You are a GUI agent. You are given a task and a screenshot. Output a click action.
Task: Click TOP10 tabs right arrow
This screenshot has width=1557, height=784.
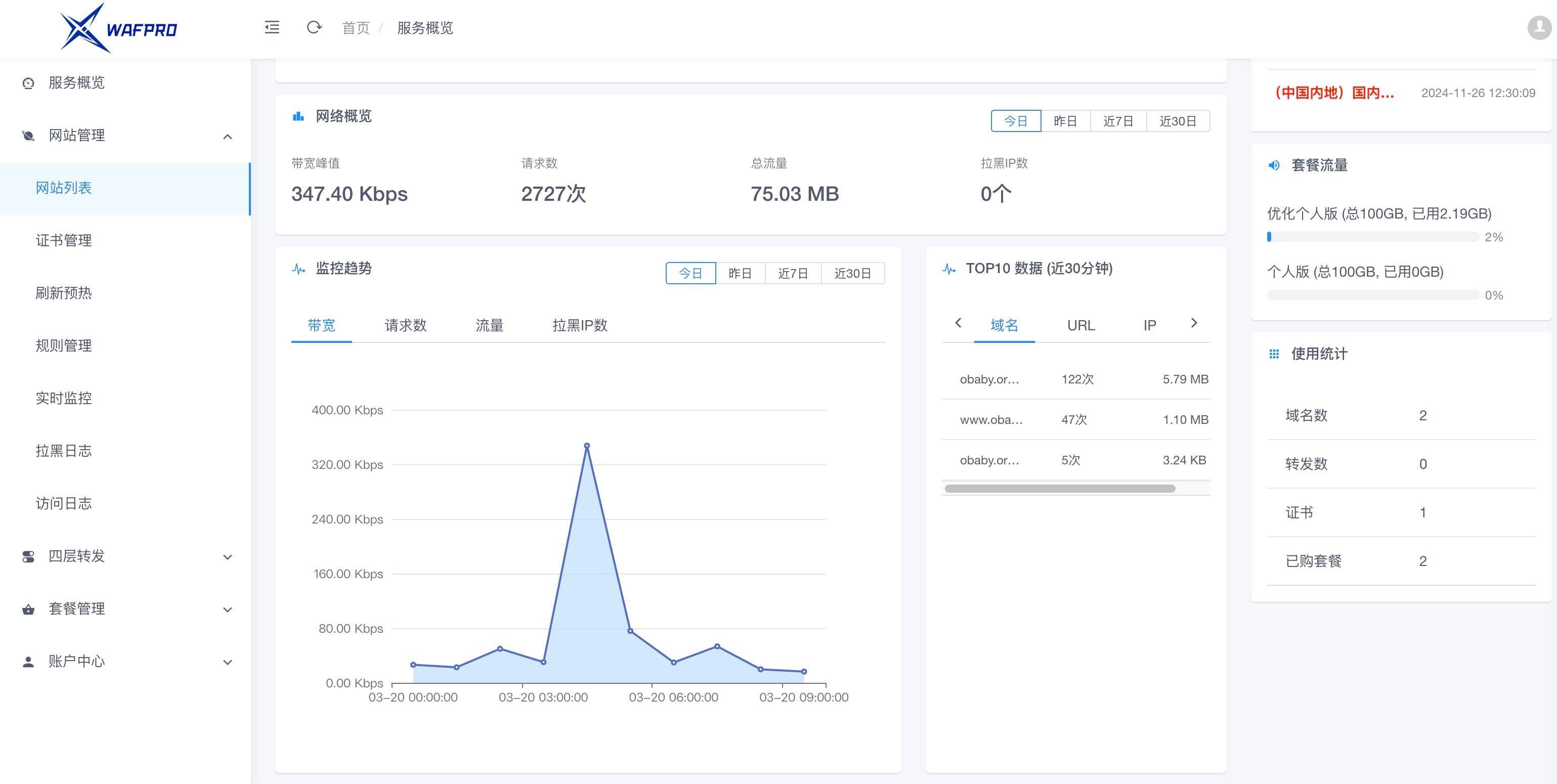click(x=1194, y=323)
